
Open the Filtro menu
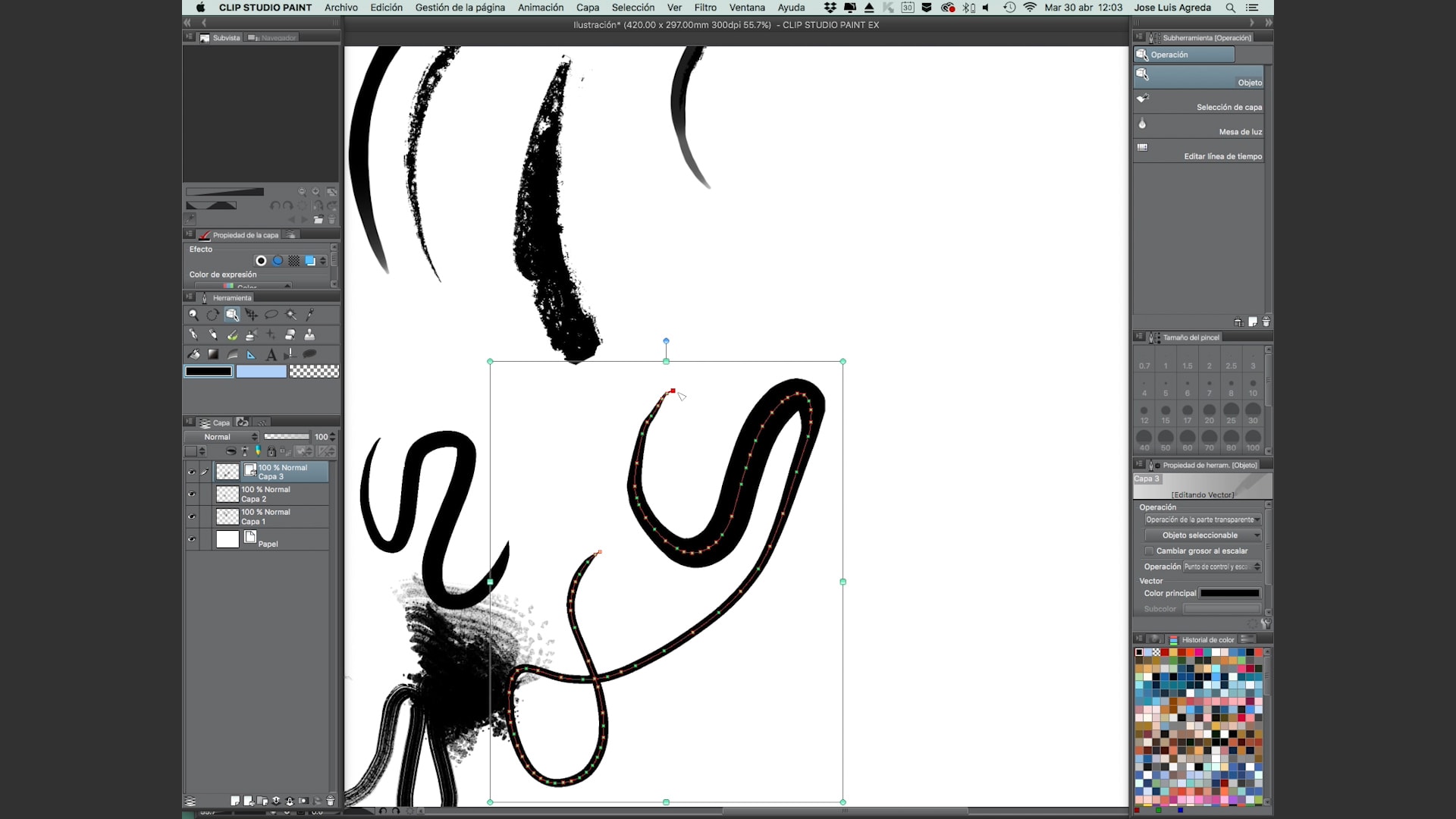[x=704, y=8]
